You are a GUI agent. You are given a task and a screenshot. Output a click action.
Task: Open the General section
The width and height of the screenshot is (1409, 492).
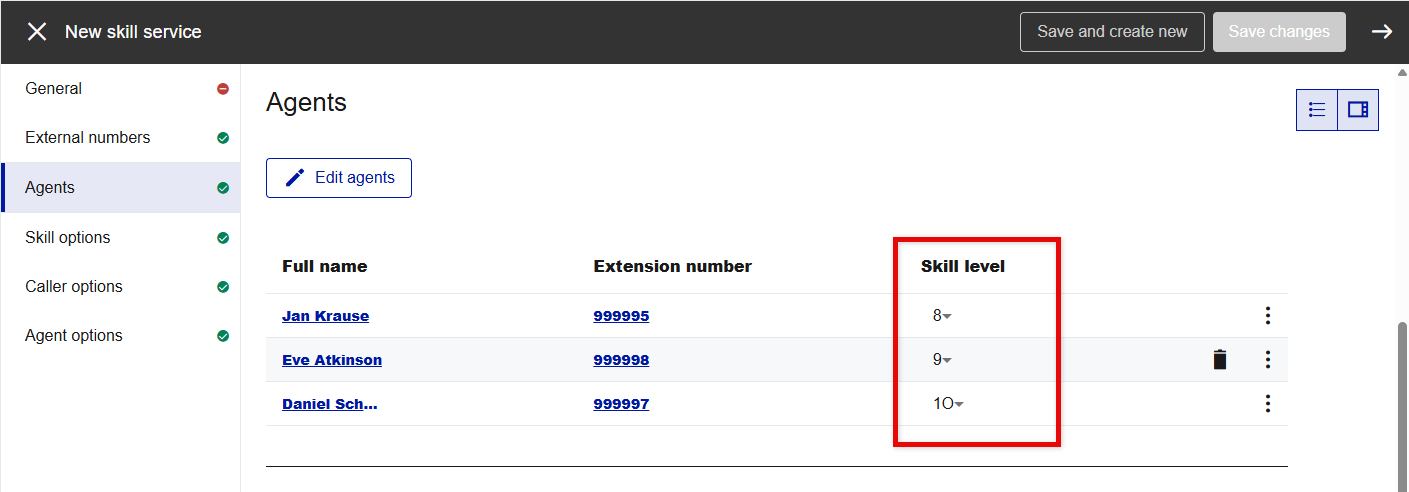click(54, 89)
